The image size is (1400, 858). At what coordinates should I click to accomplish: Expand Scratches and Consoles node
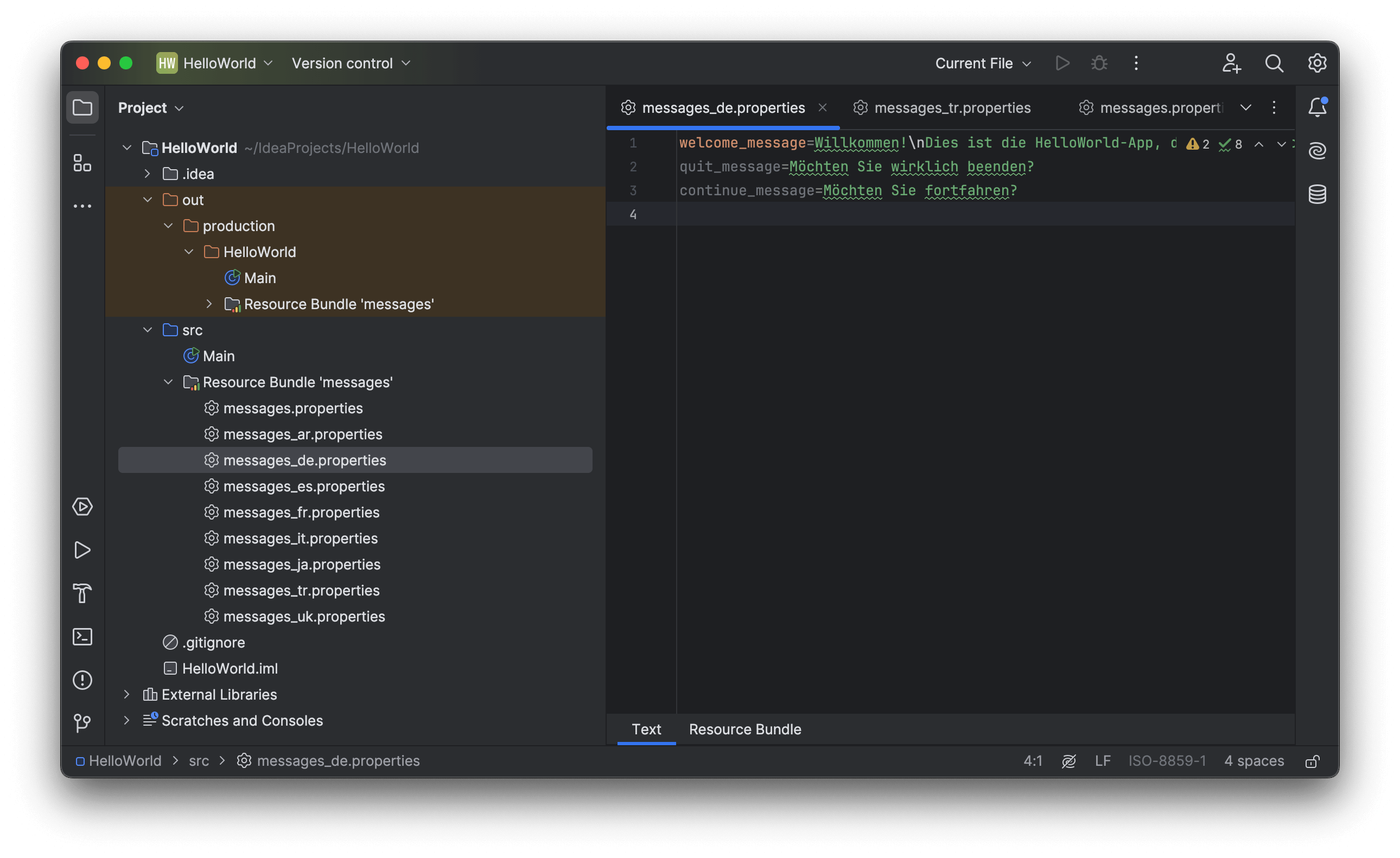tap(126, 720)
